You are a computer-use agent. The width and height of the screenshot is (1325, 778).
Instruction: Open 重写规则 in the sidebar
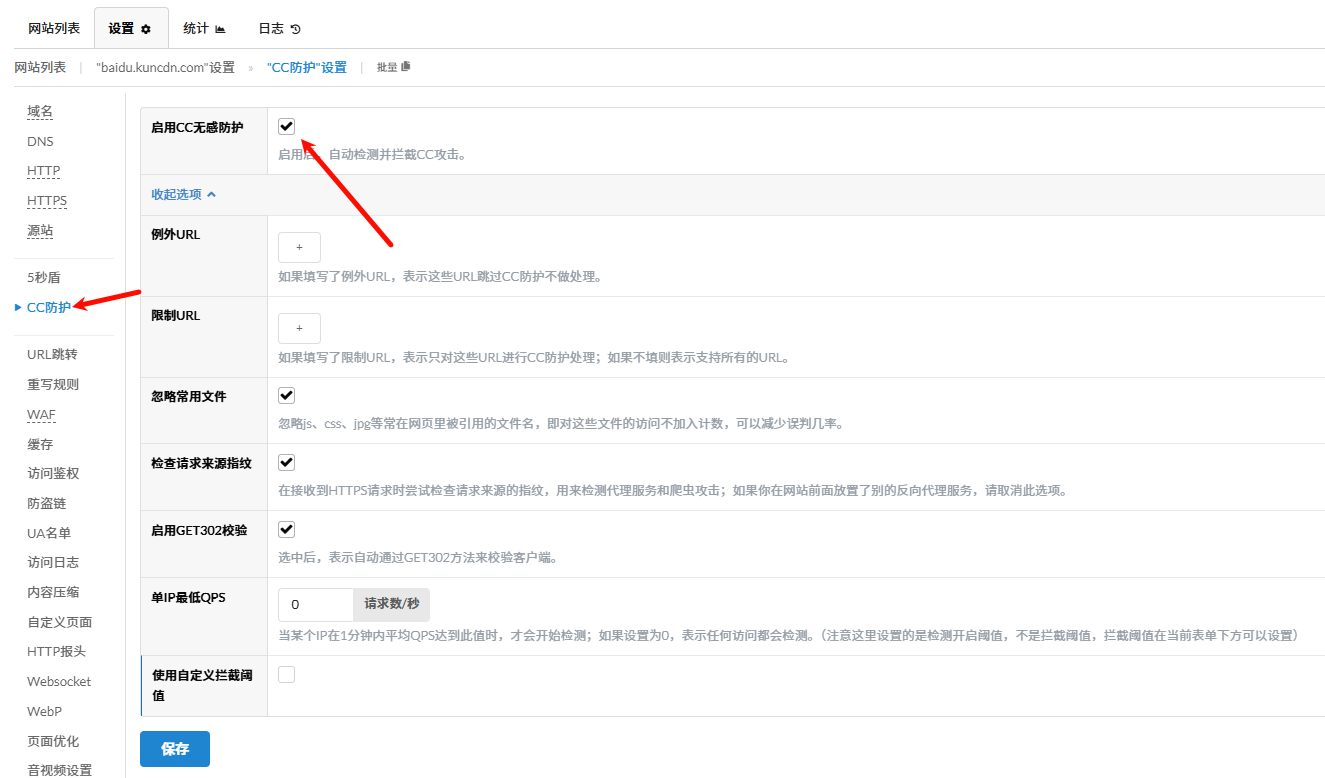click(x=53, y=384)
